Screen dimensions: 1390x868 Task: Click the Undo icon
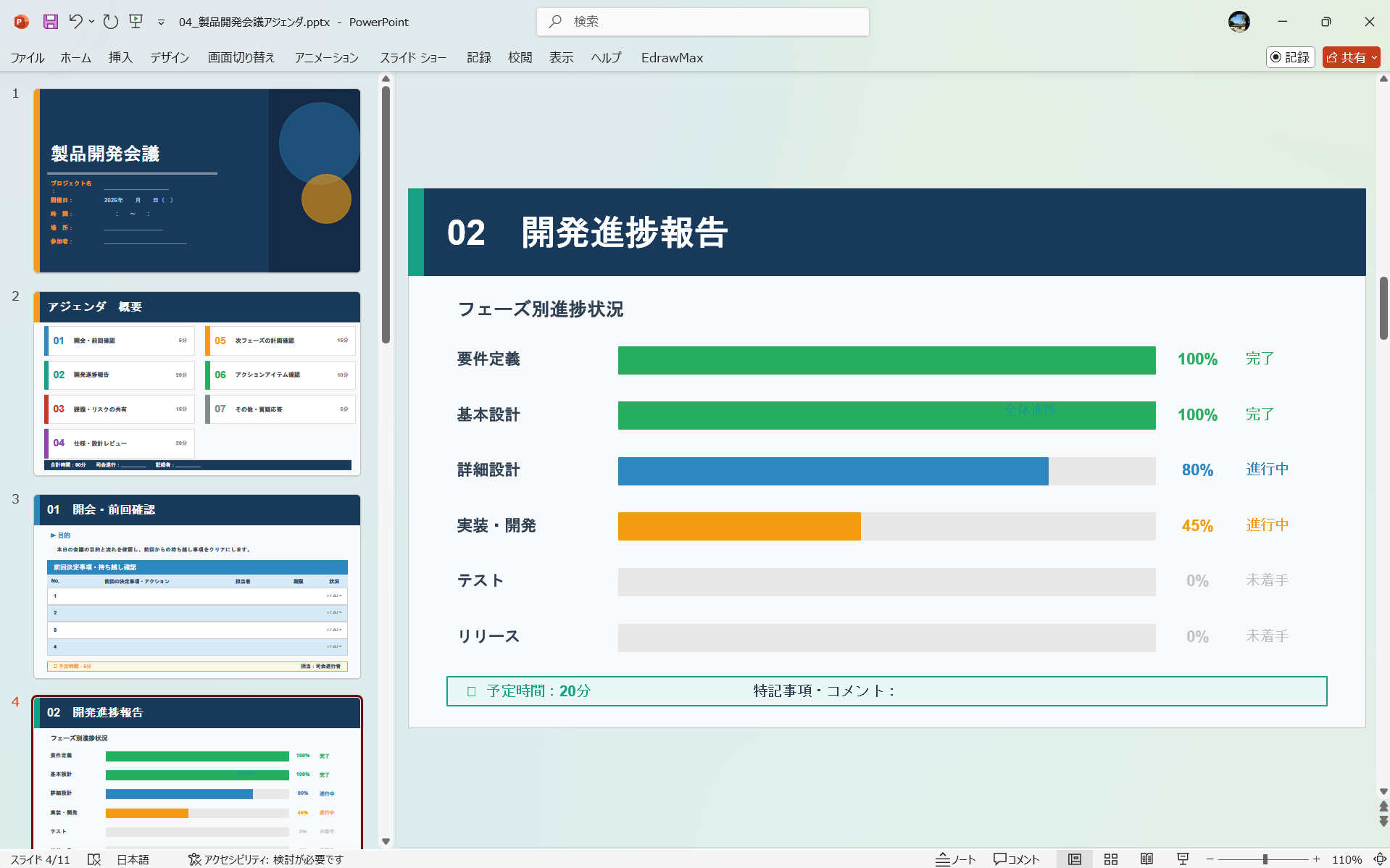coord(76,22)
